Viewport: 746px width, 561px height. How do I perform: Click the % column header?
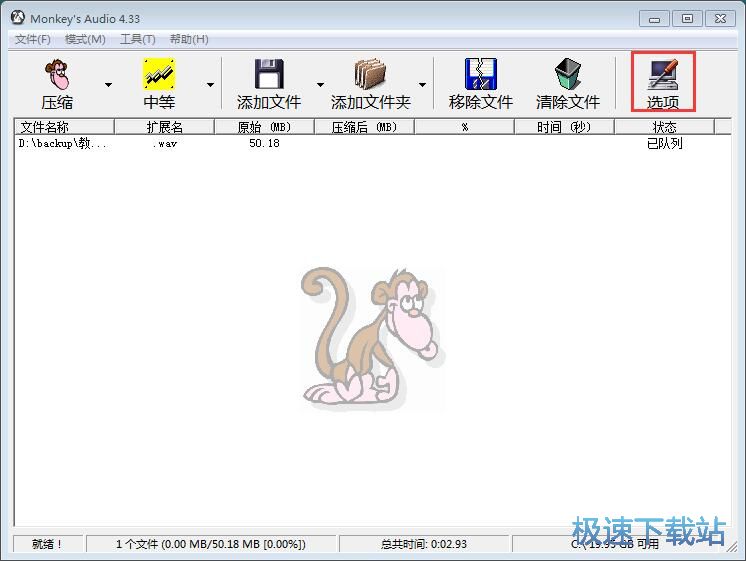[464, 127]
